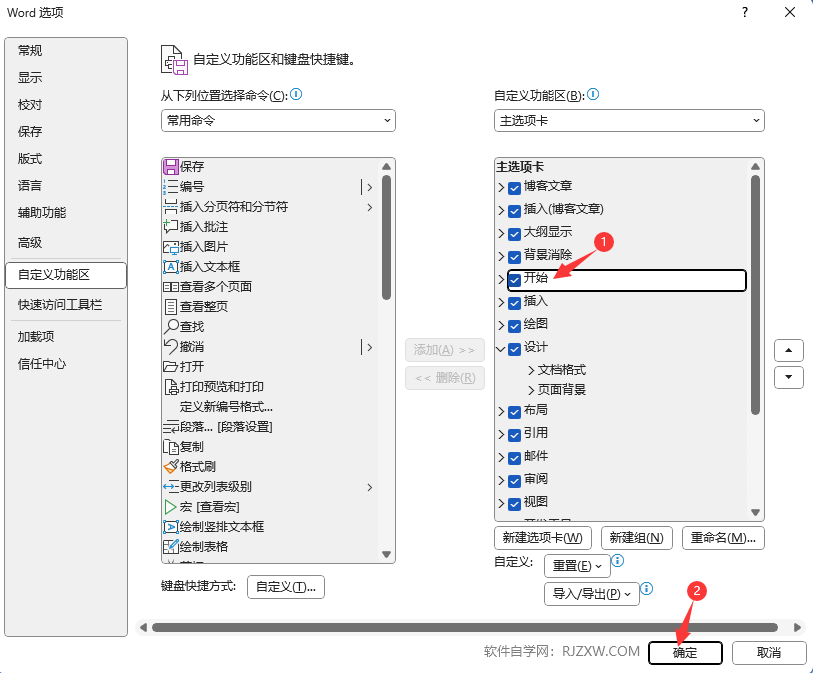Screen dimensions: 813x673
Task: Uncheck the 博客文章 tab checkbox
Action: (514, 188)
